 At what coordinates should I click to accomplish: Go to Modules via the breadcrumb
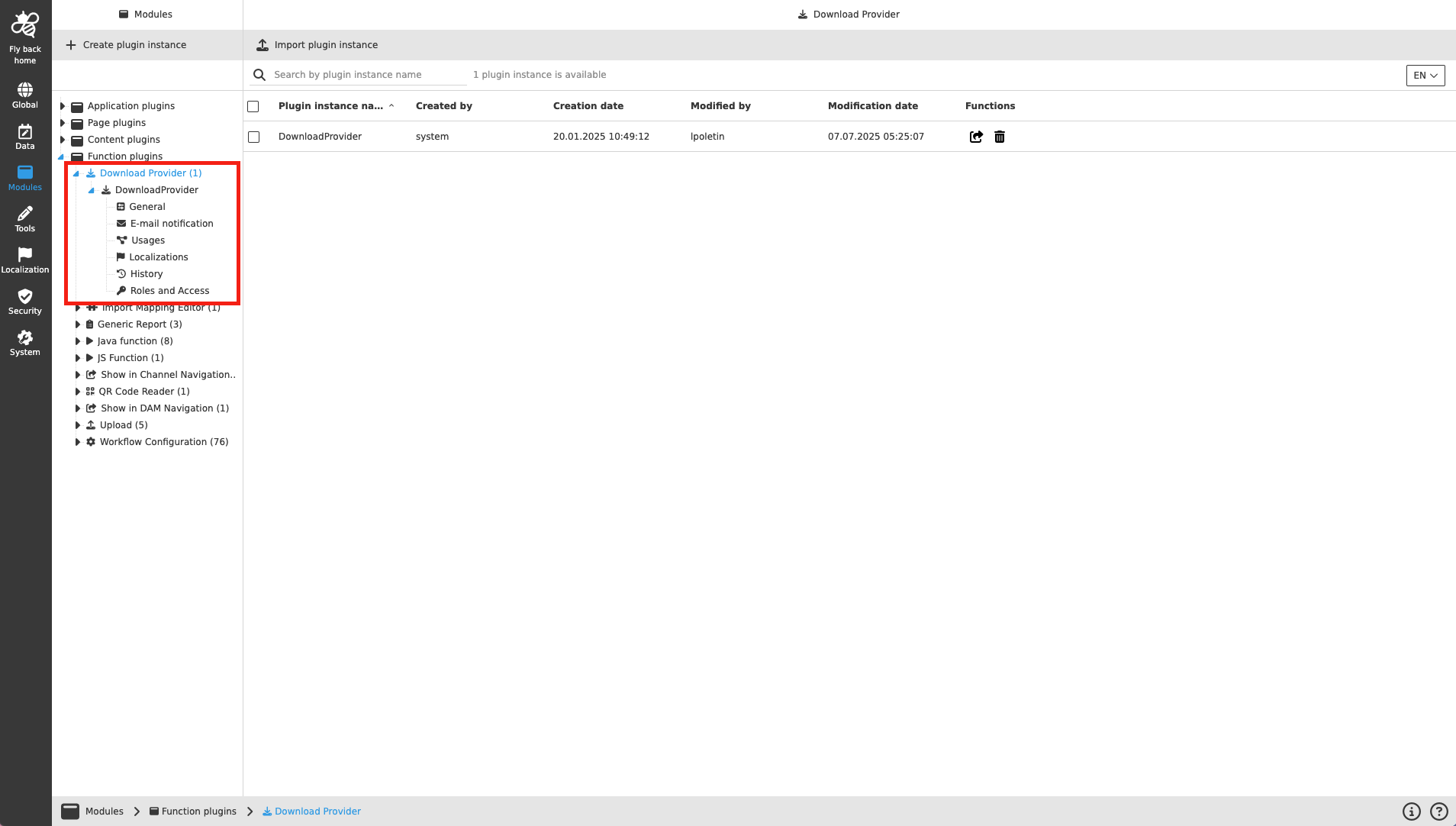tap(104, 811)
